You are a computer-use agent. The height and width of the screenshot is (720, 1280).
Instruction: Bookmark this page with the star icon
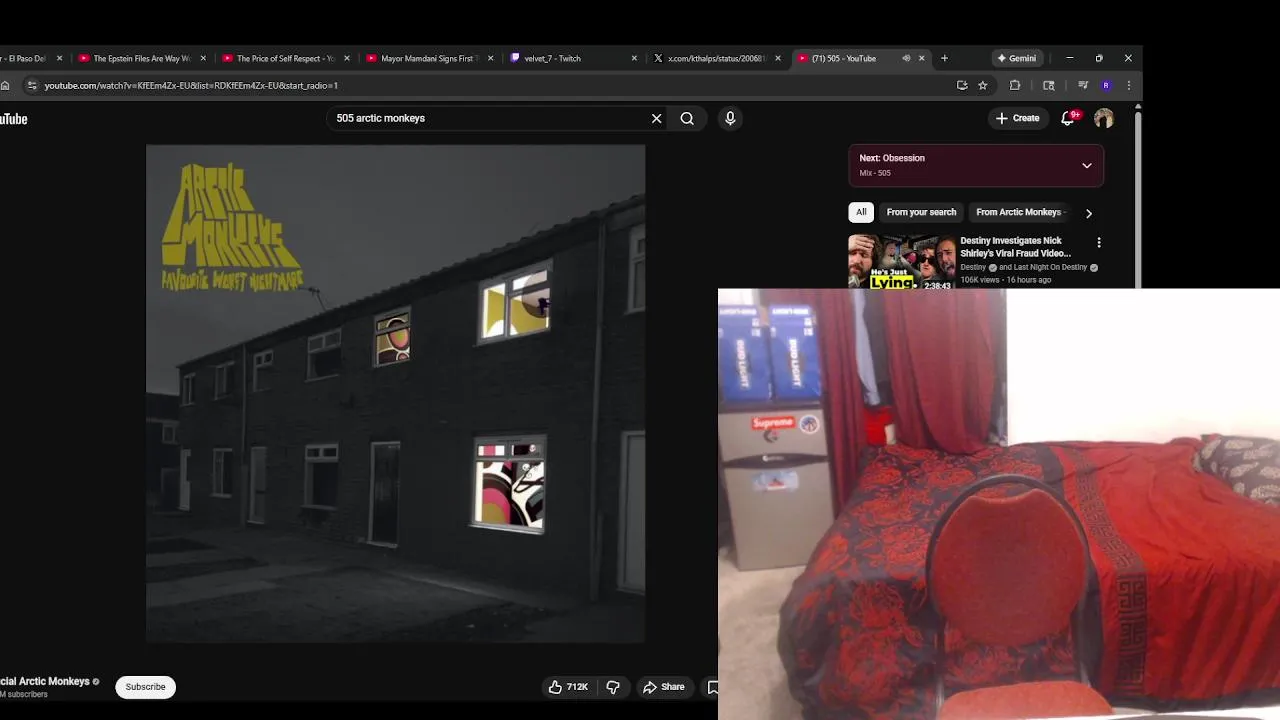(983, 85)
